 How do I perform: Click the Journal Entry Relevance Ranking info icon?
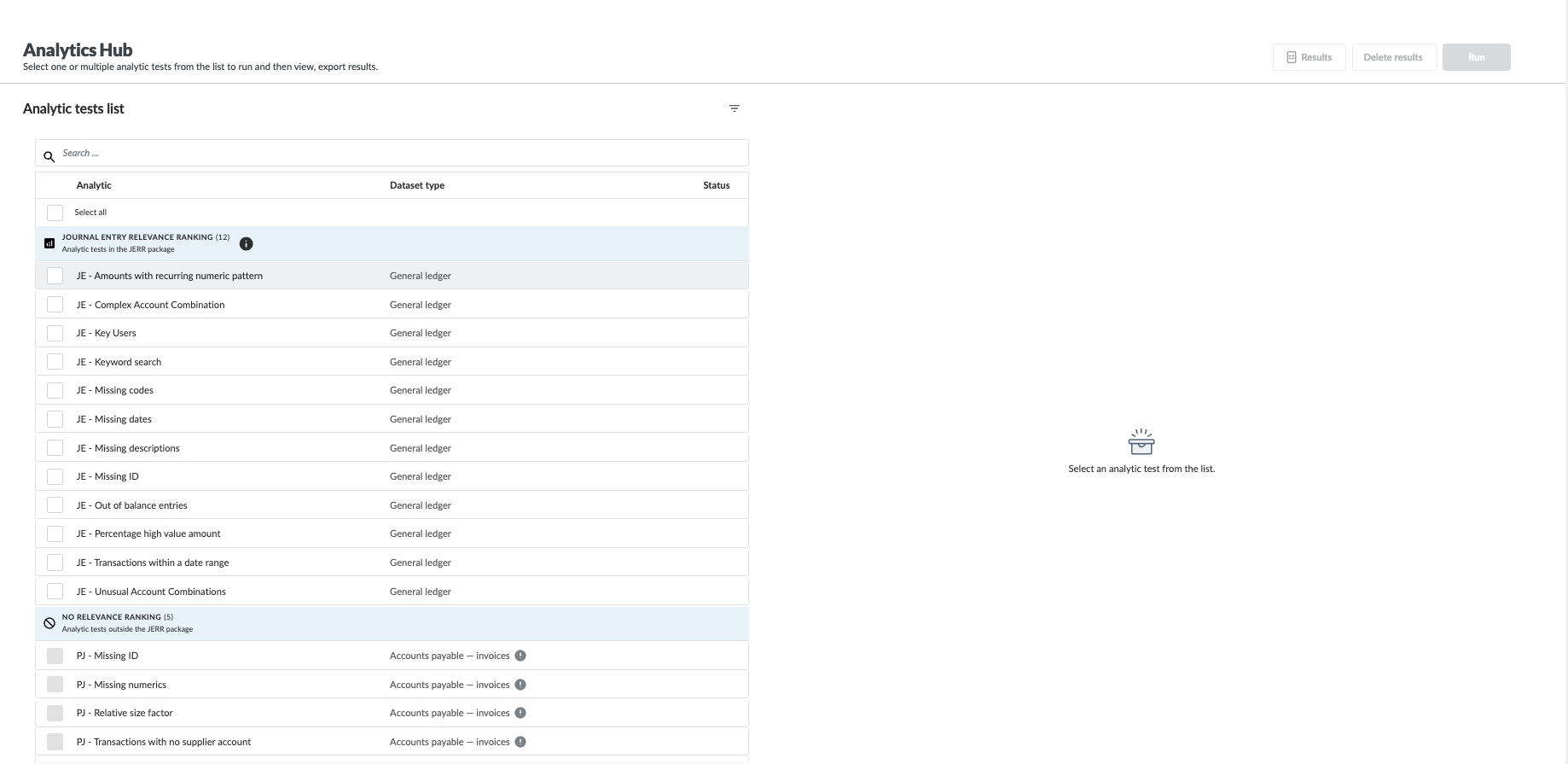(246, 244)
